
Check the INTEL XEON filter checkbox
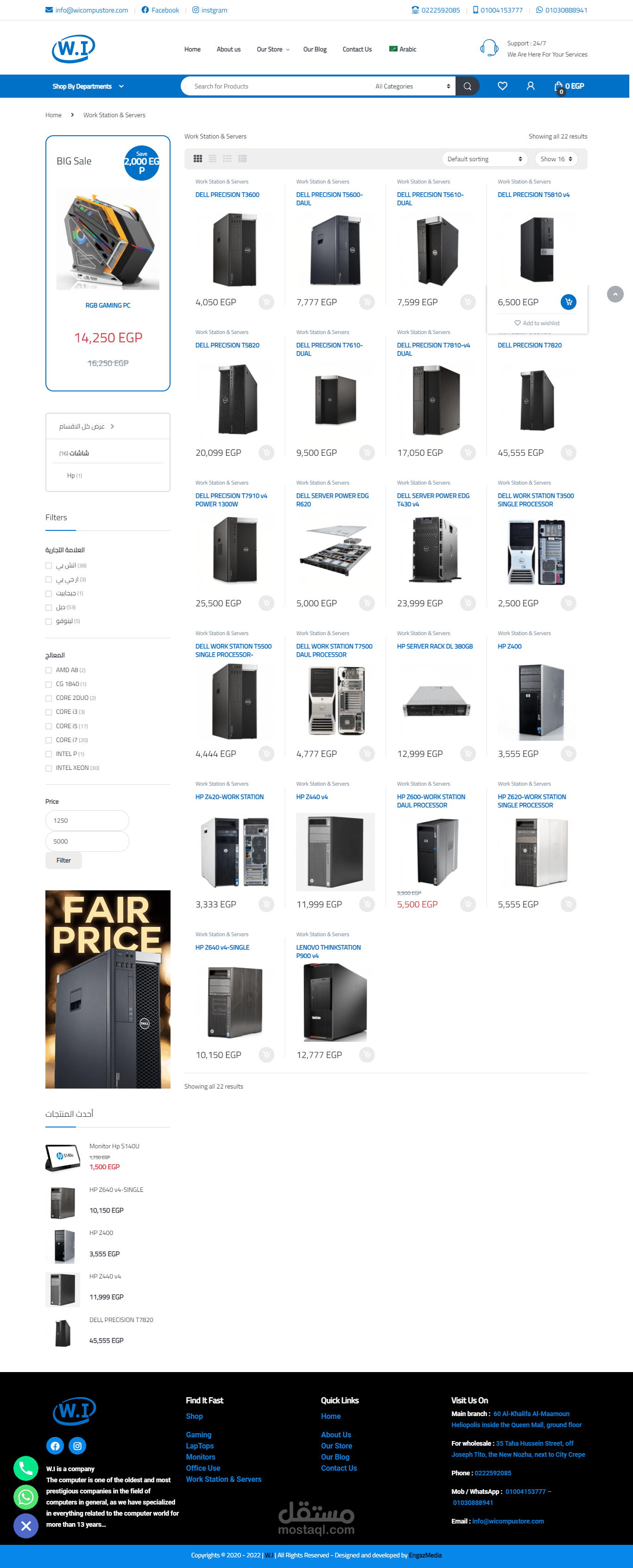[x=49, y=768]
